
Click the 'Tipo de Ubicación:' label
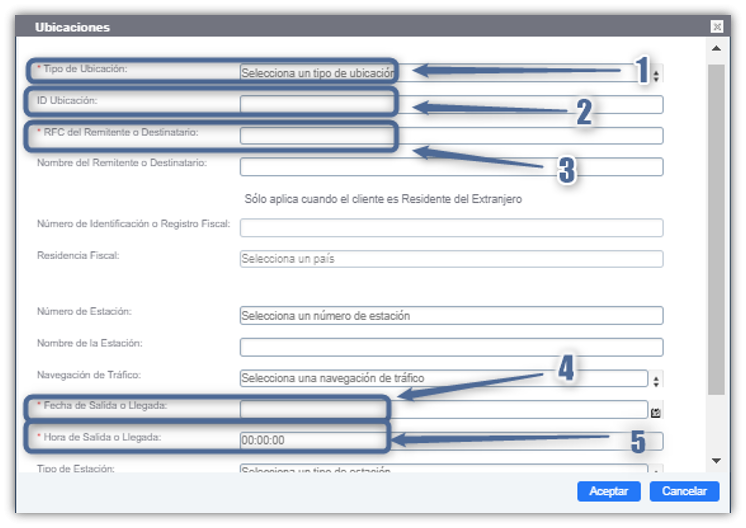(x=86, y=68)
